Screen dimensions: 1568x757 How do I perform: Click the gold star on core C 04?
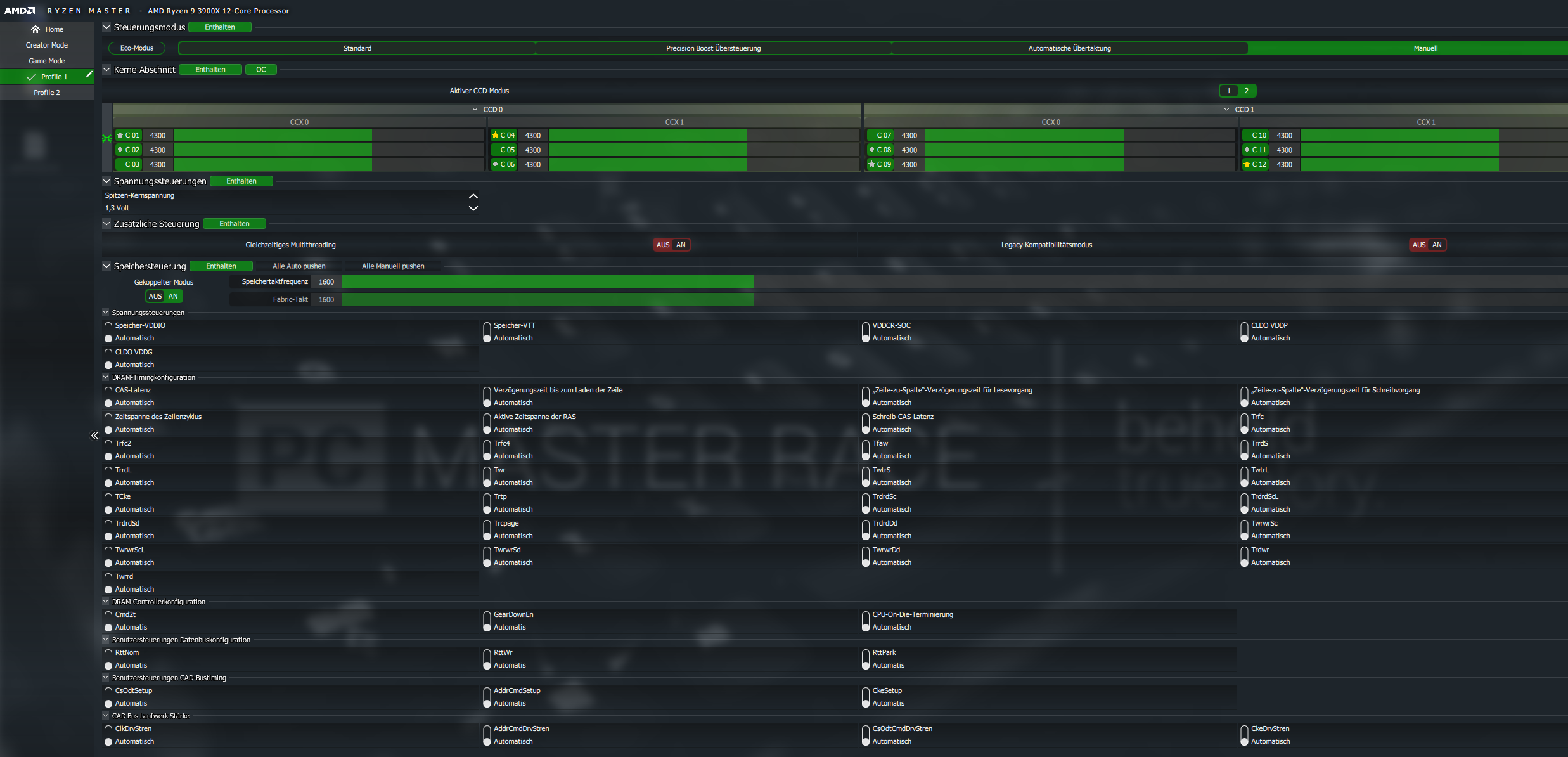point(495,135)
